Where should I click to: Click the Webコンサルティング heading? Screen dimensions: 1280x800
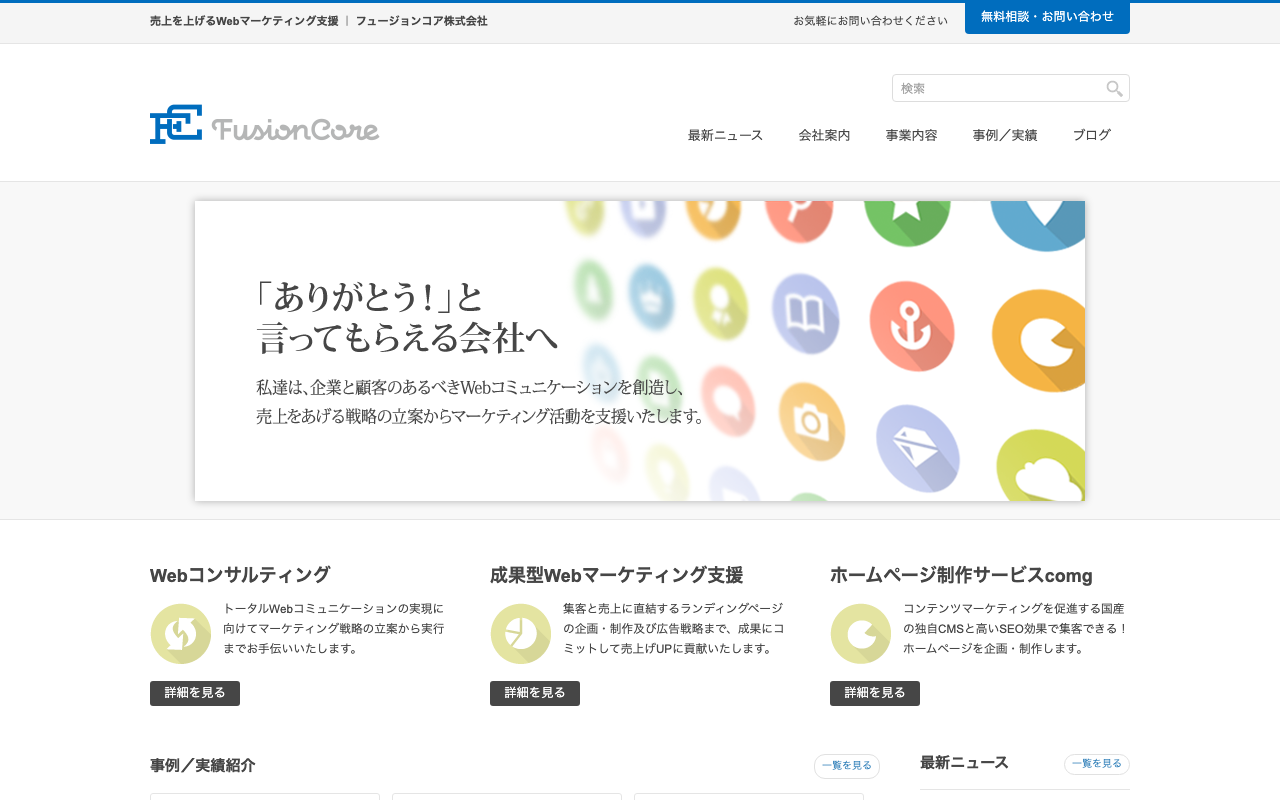[240, 575]
